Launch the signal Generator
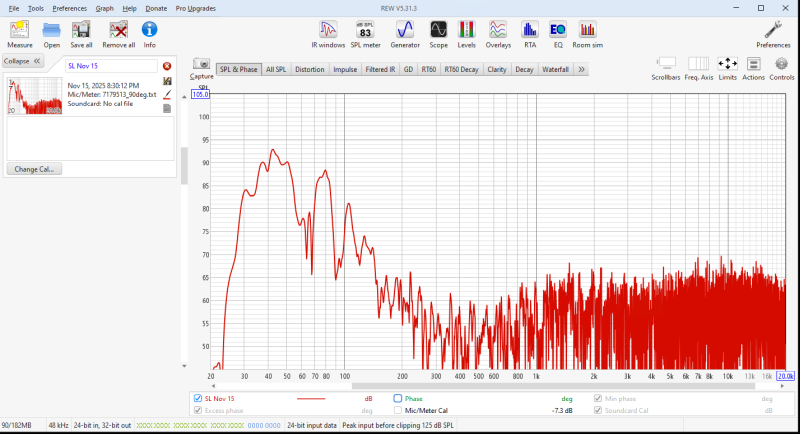 point(405,32)
